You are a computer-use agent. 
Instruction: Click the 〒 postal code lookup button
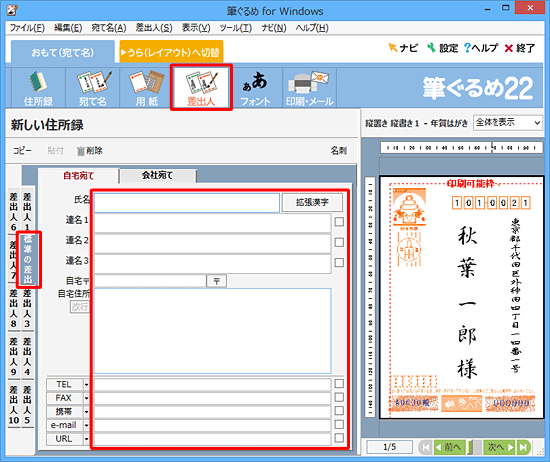point(216,281)
